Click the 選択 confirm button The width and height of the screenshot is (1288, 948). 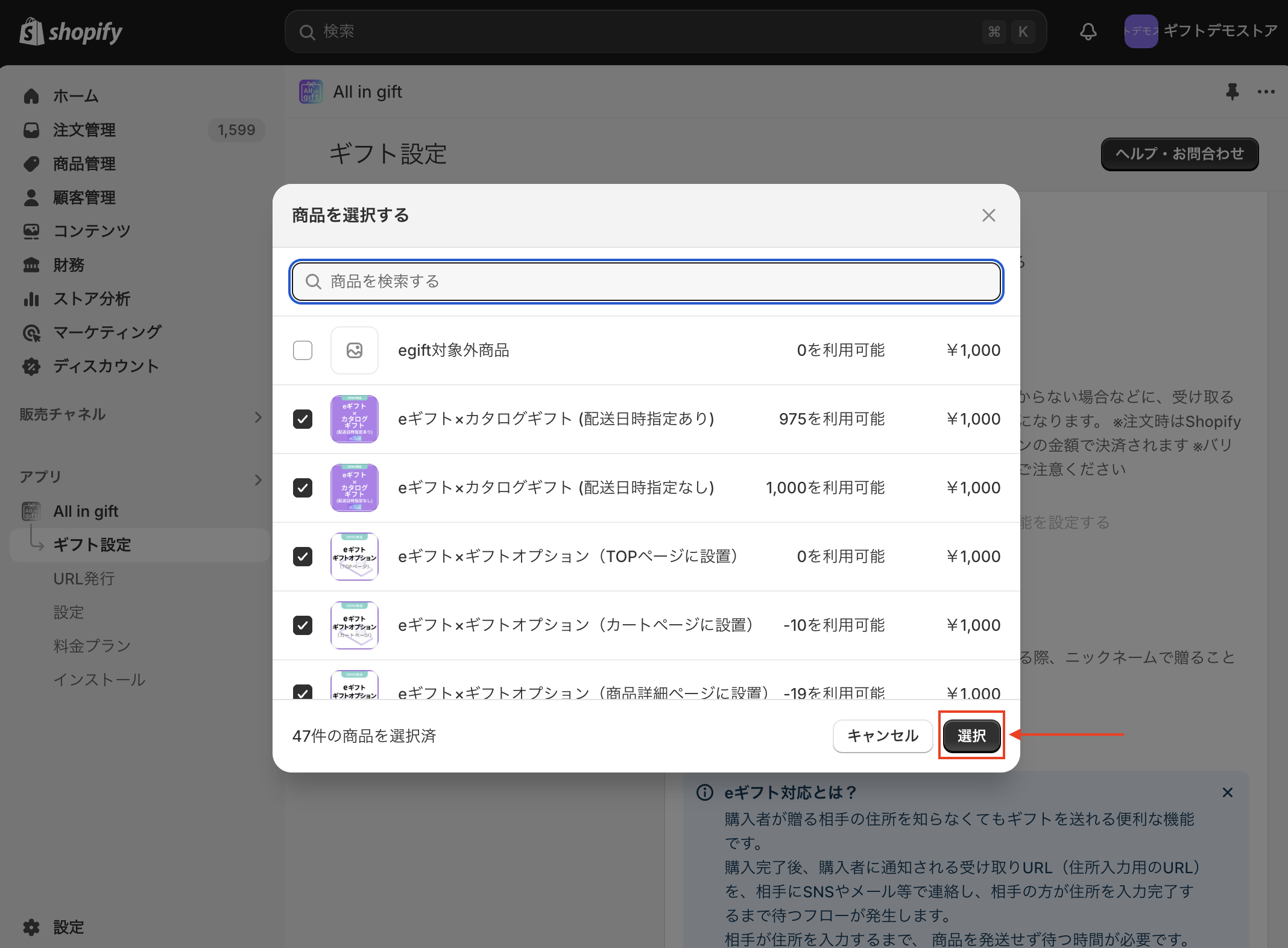click(971, 735)
